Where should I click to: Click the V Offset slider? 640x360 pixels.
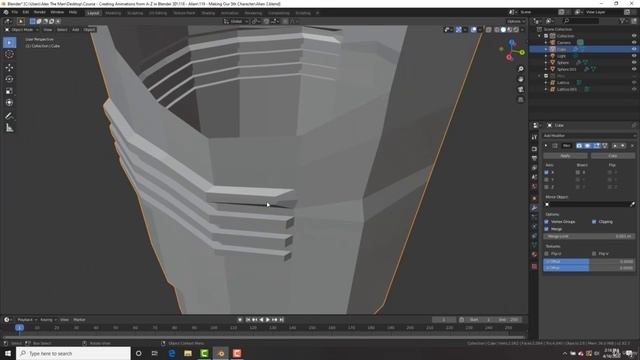pos(589,268)
